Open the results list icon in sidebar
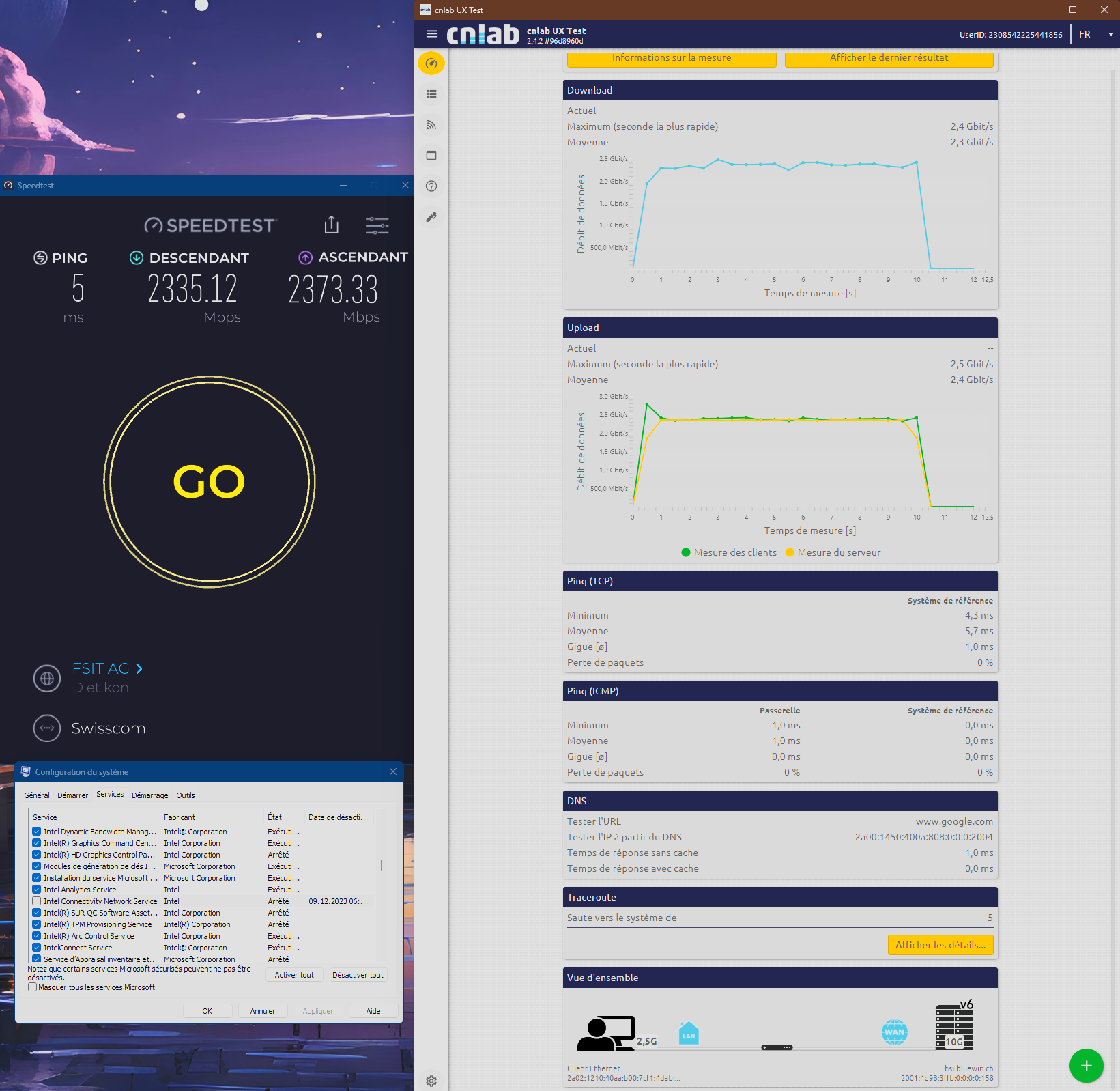1120x1091 pixels. 431,94
